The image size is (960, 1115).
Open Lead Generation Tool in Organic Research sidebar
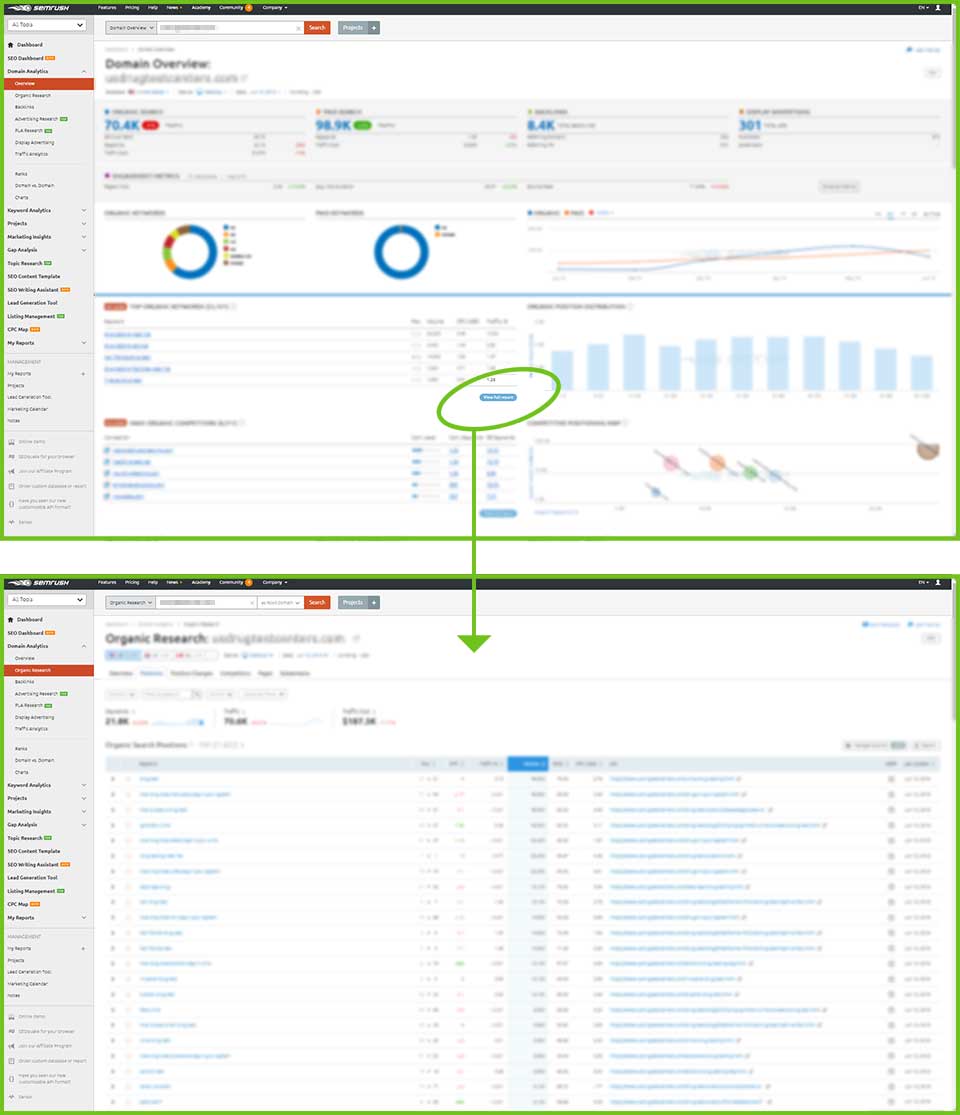coord(33,877)
